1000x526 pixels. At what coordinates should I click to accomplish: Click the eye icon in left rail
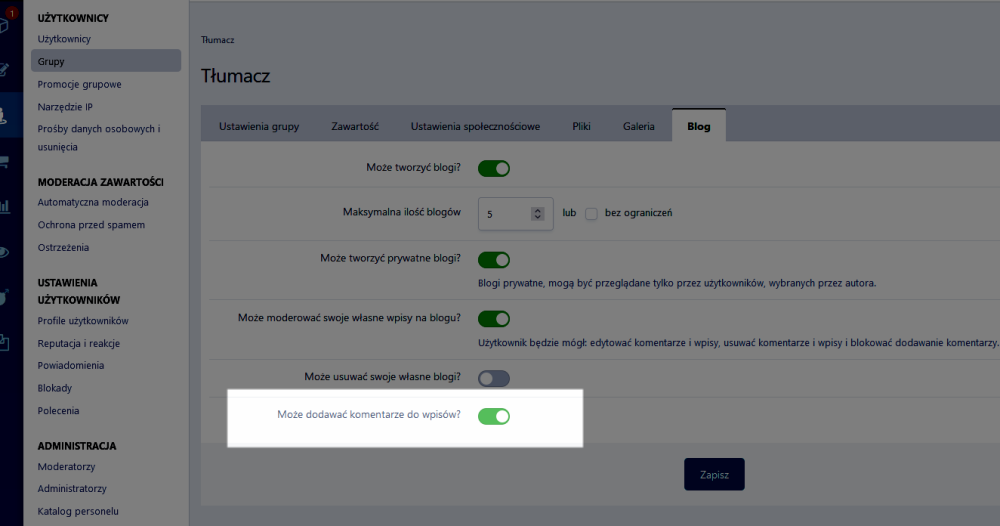pos(6,252)
